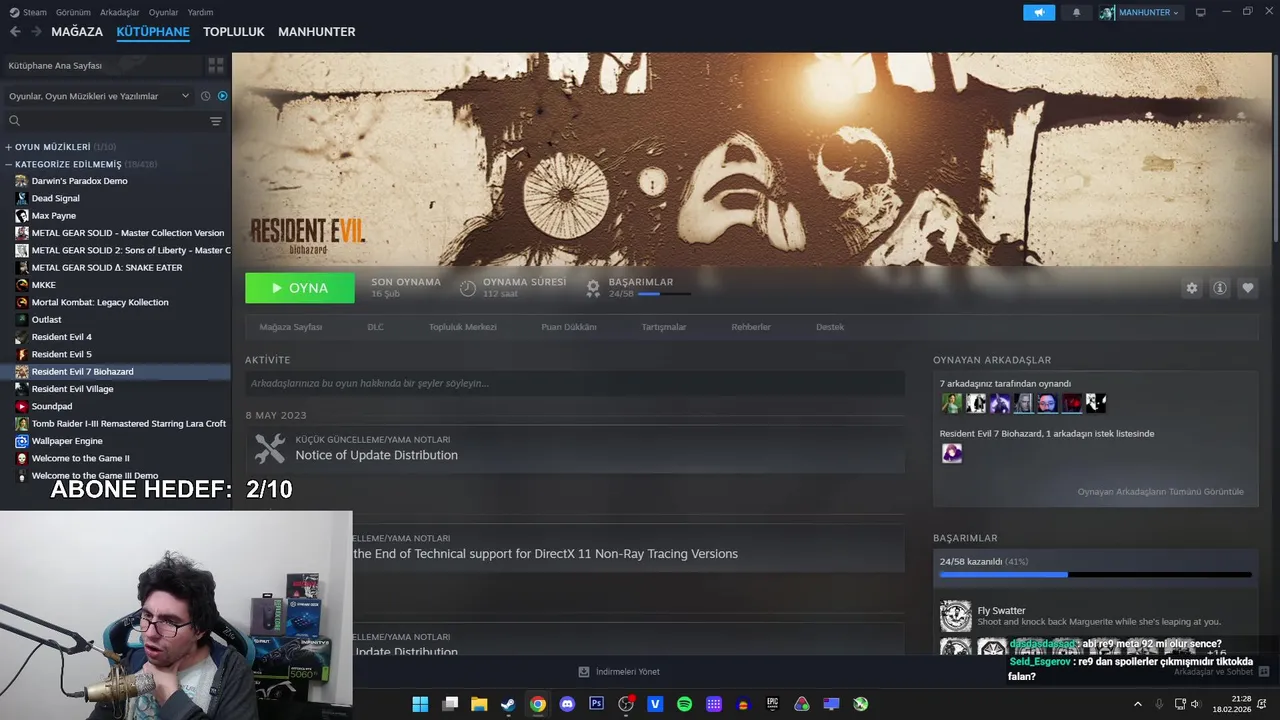The image size is (1280, 720).
Task: Open the Big Picture mode icon
Action: coord(1200,12)
